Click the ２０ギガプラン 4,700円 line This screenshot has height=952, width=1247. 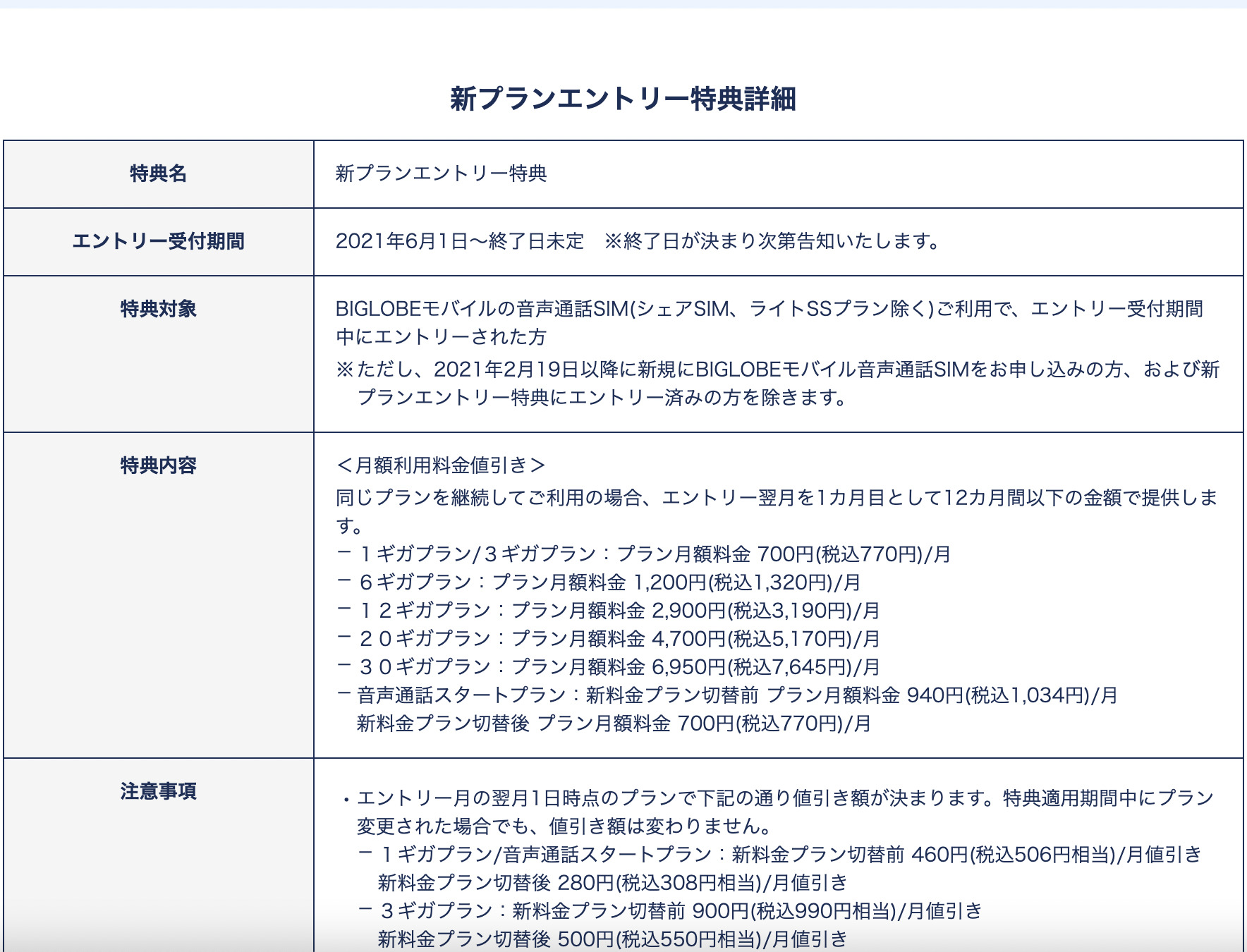point(608,639)
